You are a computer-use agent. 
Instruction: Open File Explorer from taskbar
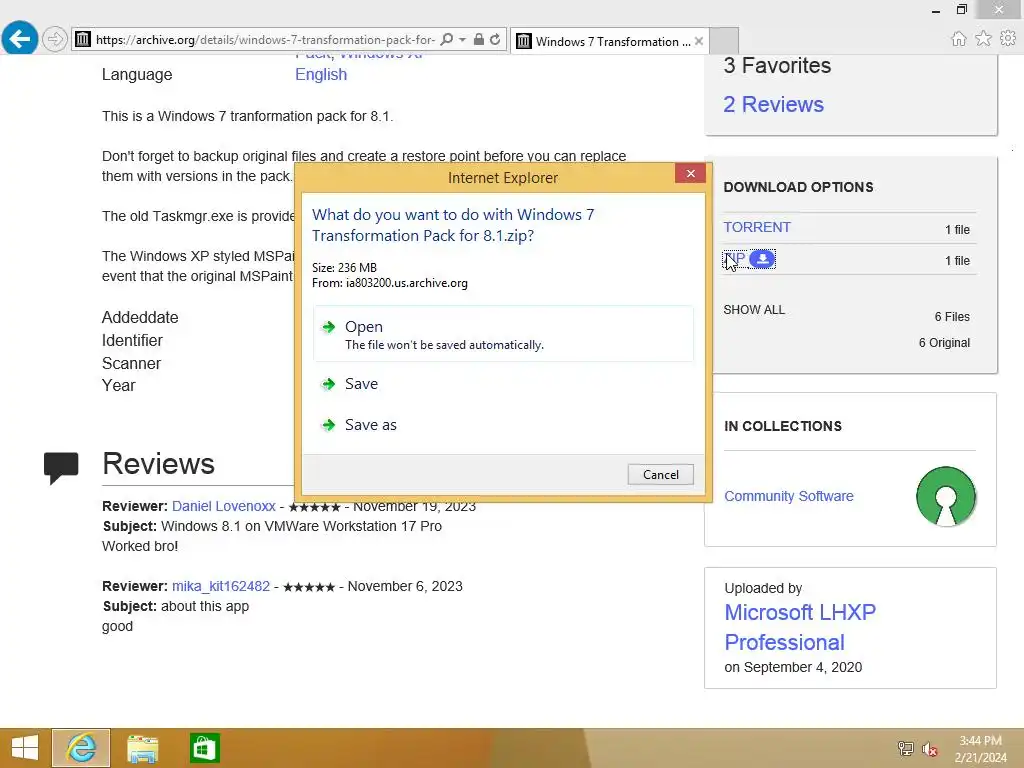click(x=142, y=748)
